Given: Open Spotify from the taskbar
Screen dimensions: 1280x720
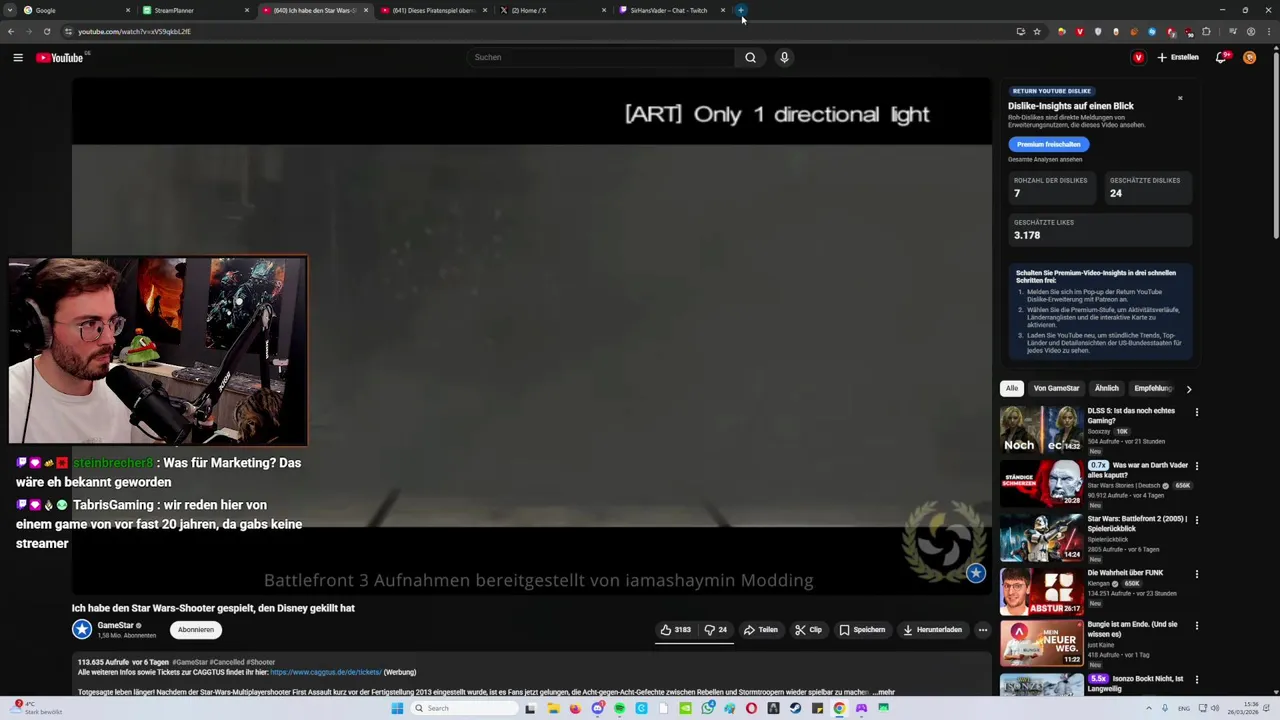Looking at the screenshot, I should (619, 708).
